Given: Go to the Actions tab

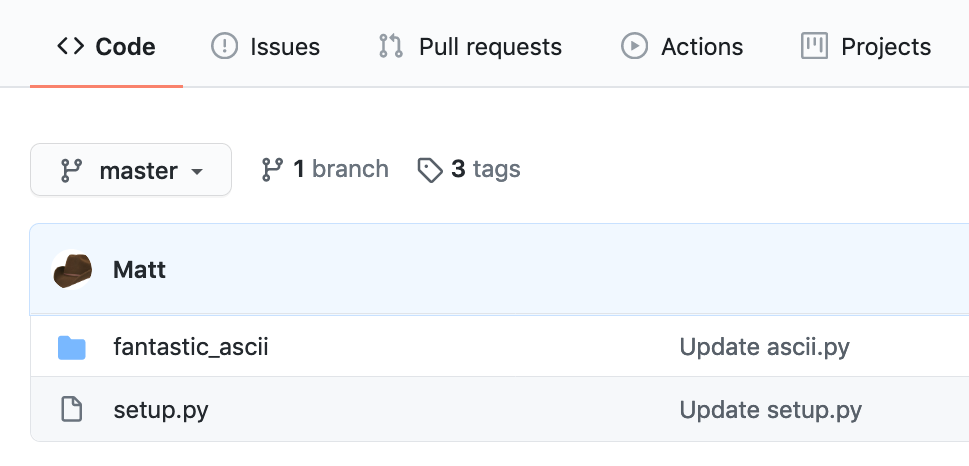Looking at the screenshot, I should click(x=702, y=47).
